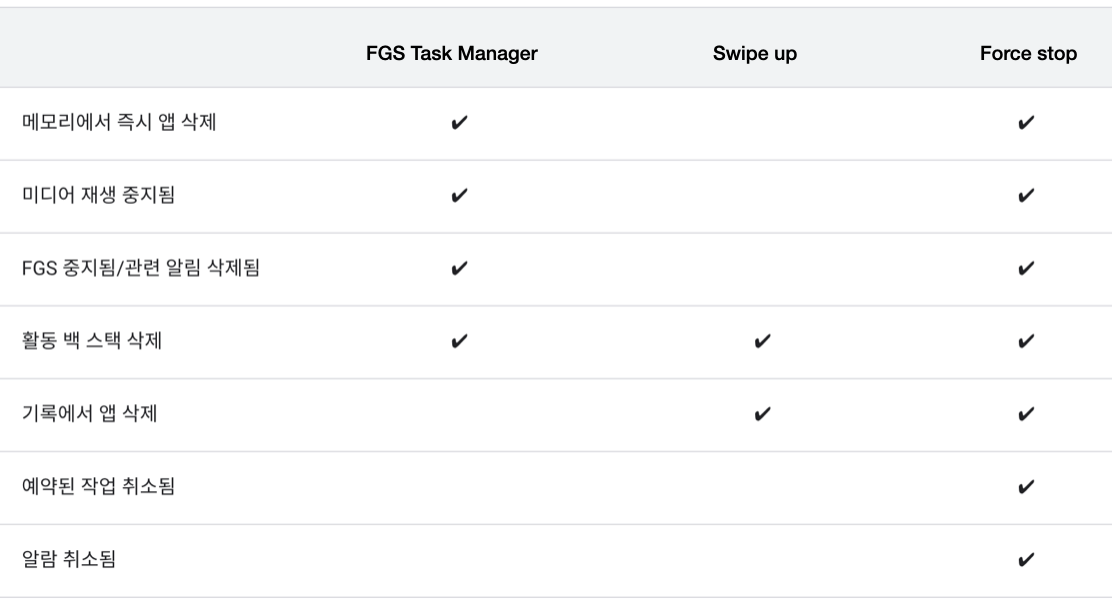The width and height of the screenshot is (1112, 612).
Task: Click FGS Task Manager checkmark for FGS 중지됨 row
Action: (460, 268)
